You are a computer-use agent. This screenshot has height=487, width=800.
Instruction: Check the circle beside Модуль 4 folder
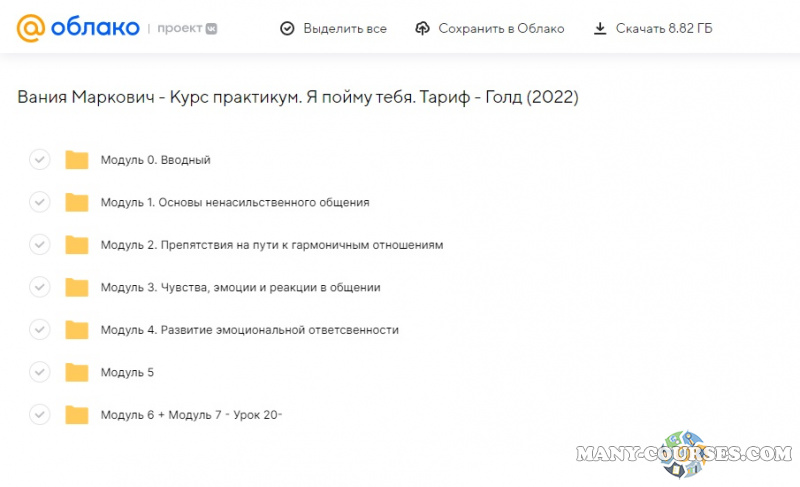point(39,330)
